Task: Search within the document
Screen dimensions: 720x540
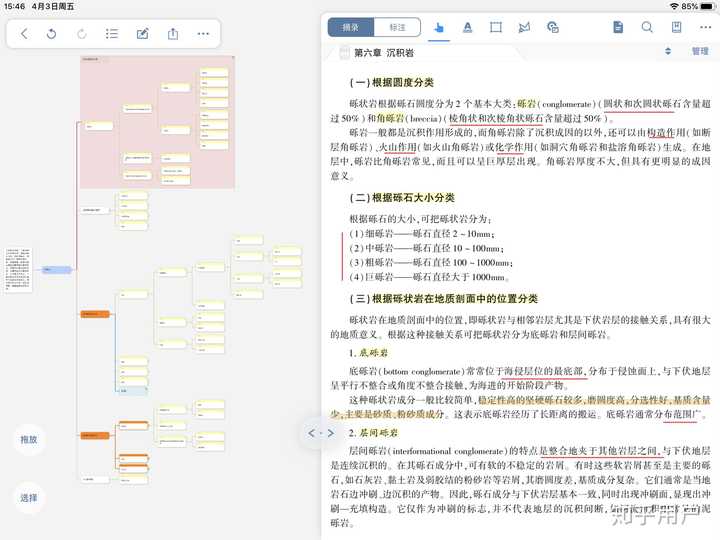Action: point(647,28)
